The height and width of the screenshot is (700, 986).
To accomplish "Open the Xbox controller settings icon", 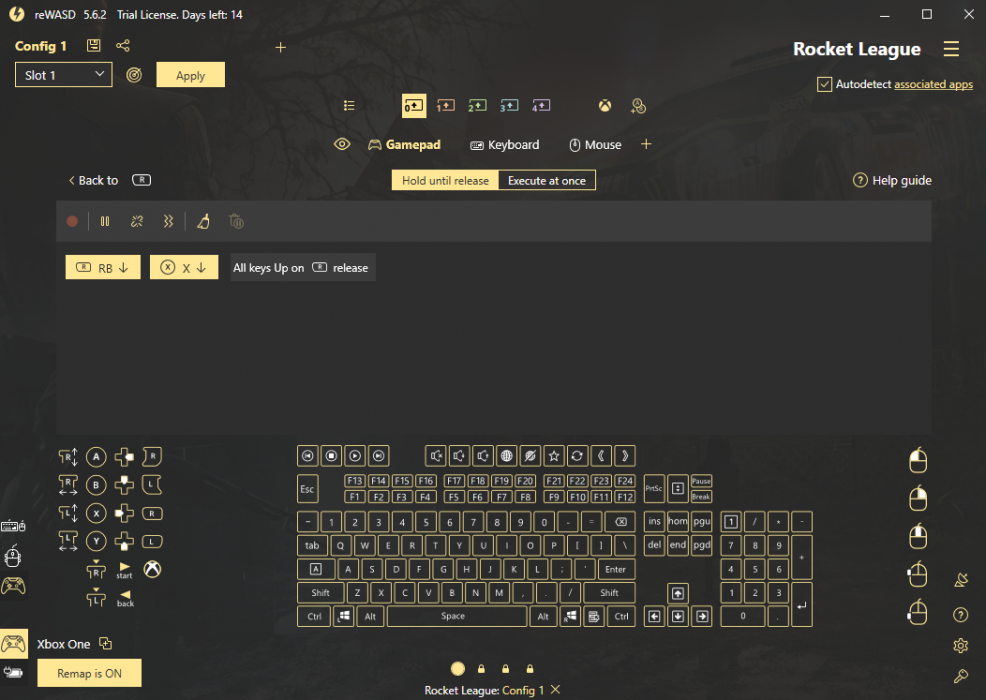I will (x=605, y=106).
